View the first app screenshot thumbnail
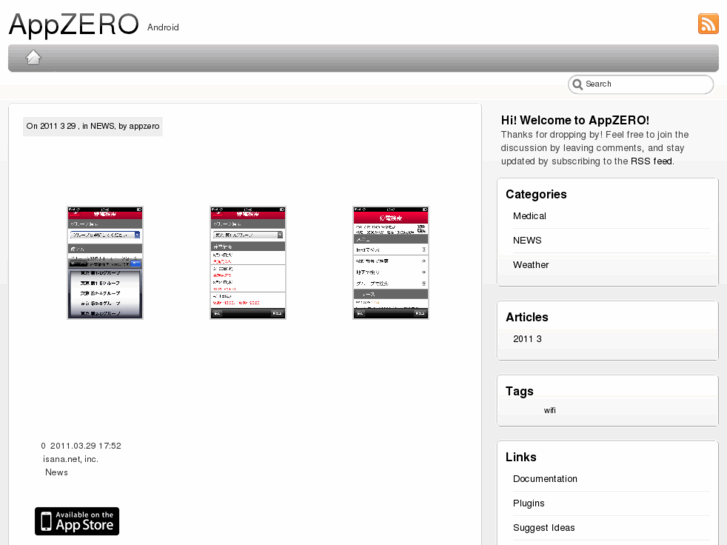 click(x=105, y=263)
